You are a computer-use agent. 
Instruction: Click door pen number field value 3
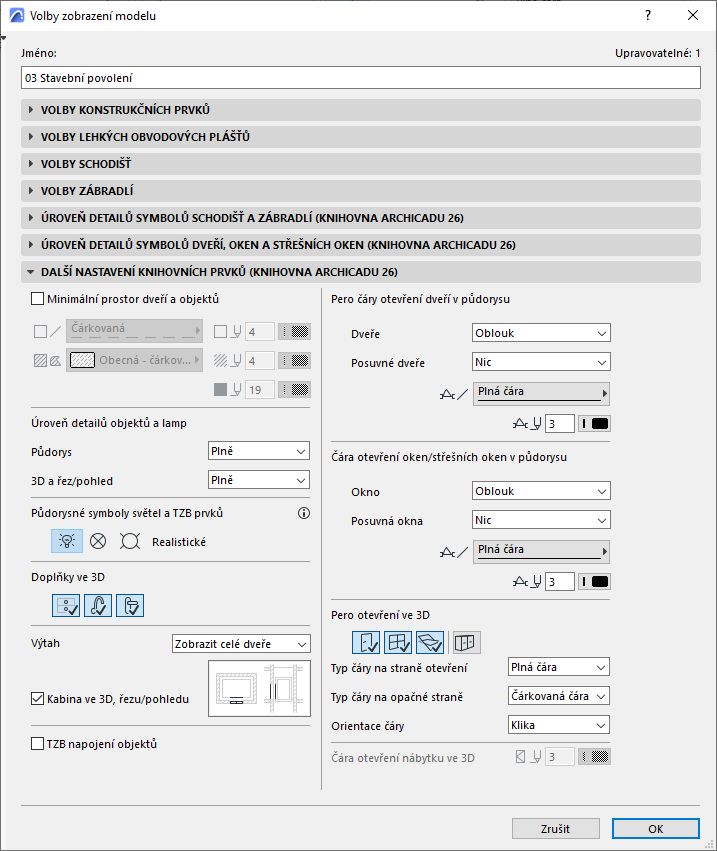pos(560,423)
